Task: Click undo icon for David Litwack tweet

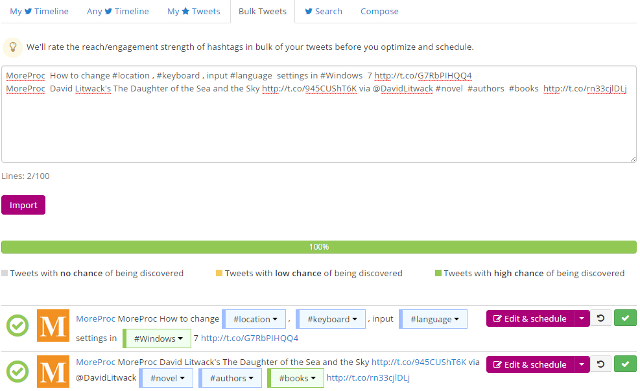Action: click(x=601, y=364)
